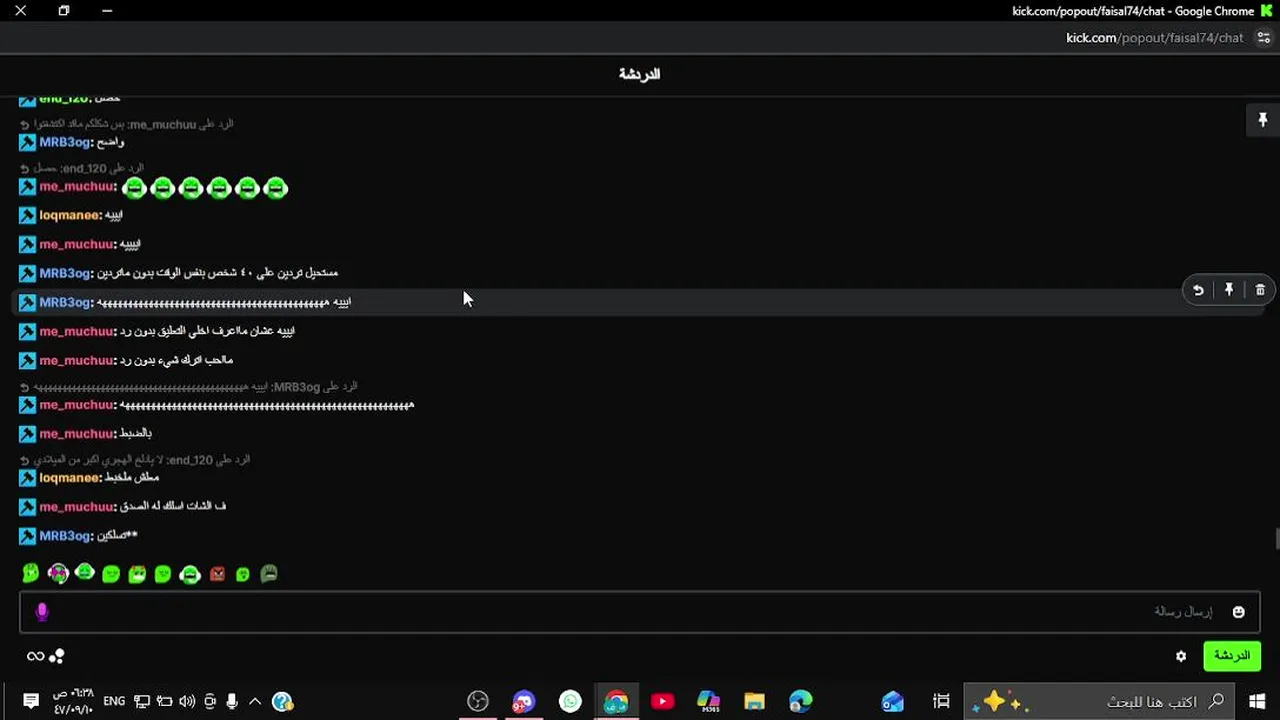Screen dimensions: 1280x720
Task: Click taskbar search box اكتب هنا للبحث
Action: click(1100, 701)
